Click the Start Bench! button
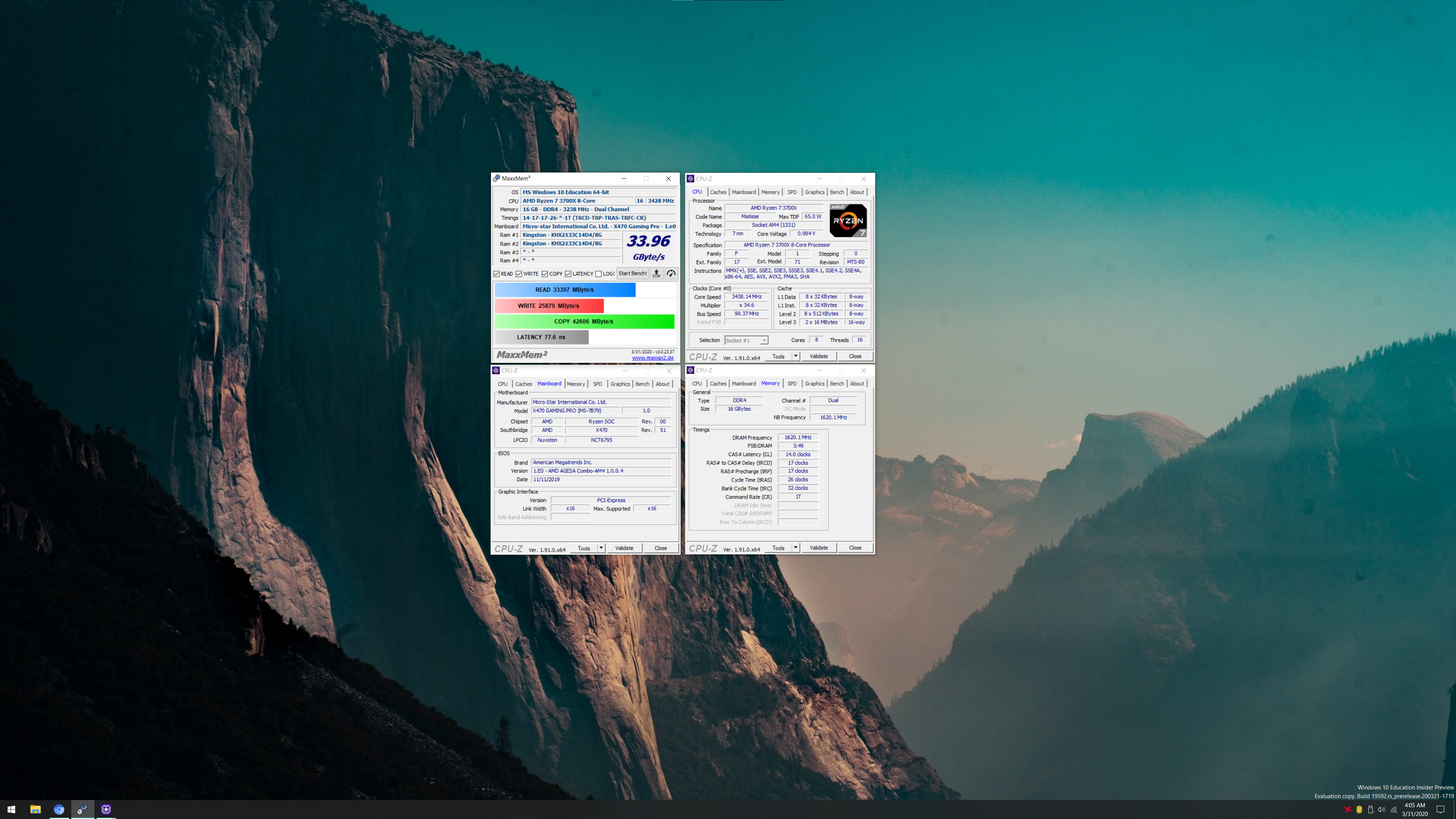Image resolution: width=1456 pixels, height=819 pixels. [632, 273]
